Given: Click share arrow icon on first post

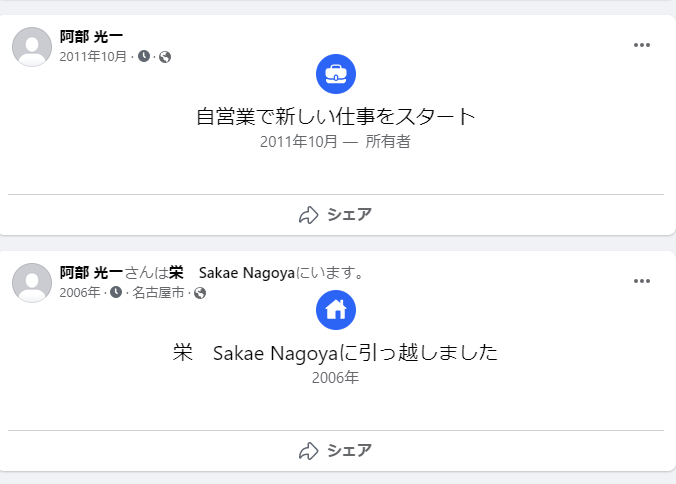Looking at the screenshot, I should point(308,215).
